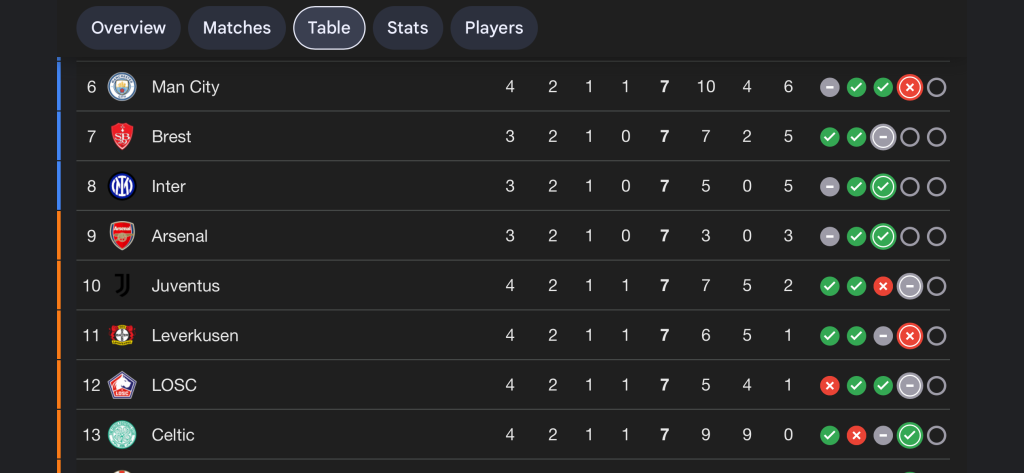This screenshot has height=473, width=1024.
Task: Select the Inter club logo
Action: coord(122,186)
